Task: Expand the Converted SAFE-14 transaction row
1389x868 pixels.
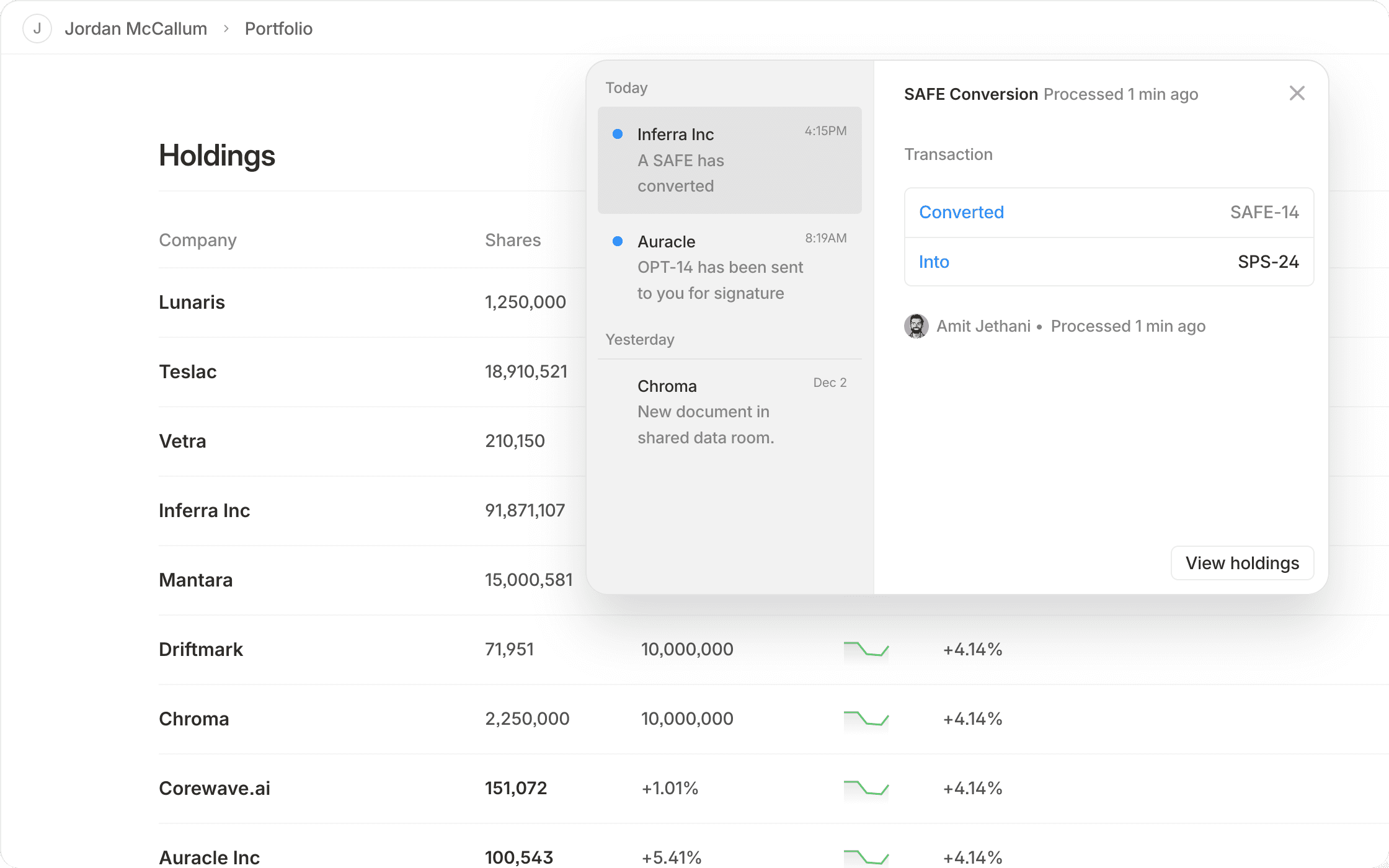Action: (x=1109, y=212)
